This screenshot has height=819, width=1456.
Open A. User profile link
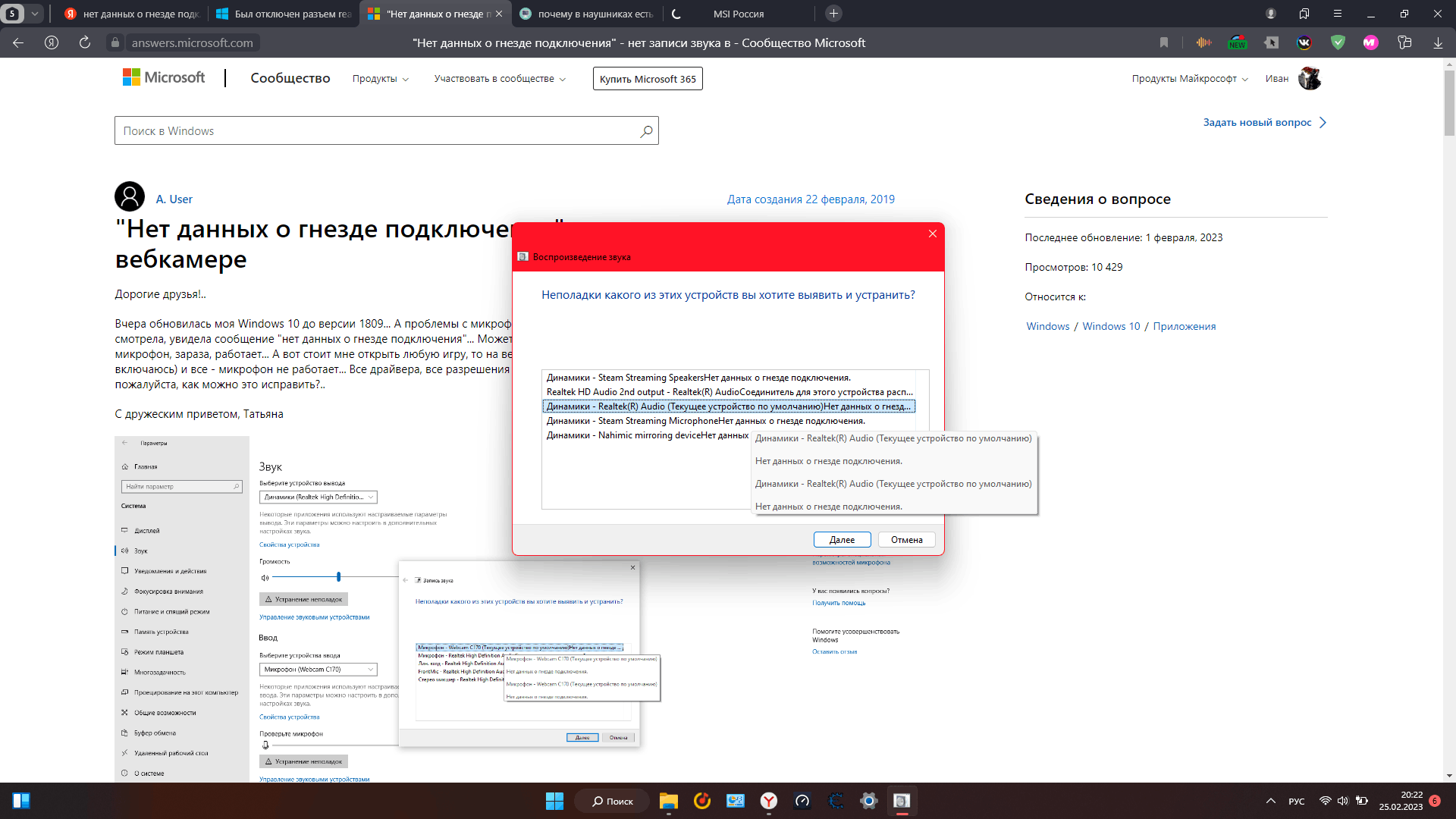click(x=174, y=199)
